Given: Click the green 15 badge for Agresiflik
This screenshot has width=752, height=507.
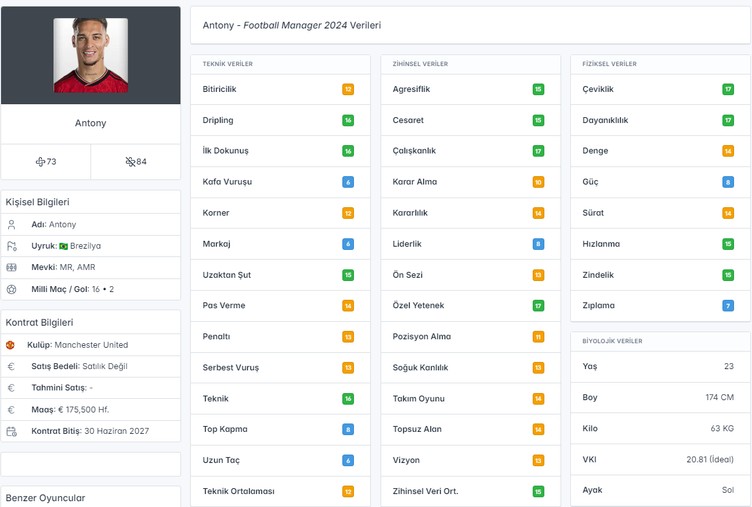Looking at the screenshot, I should (538, 89).
